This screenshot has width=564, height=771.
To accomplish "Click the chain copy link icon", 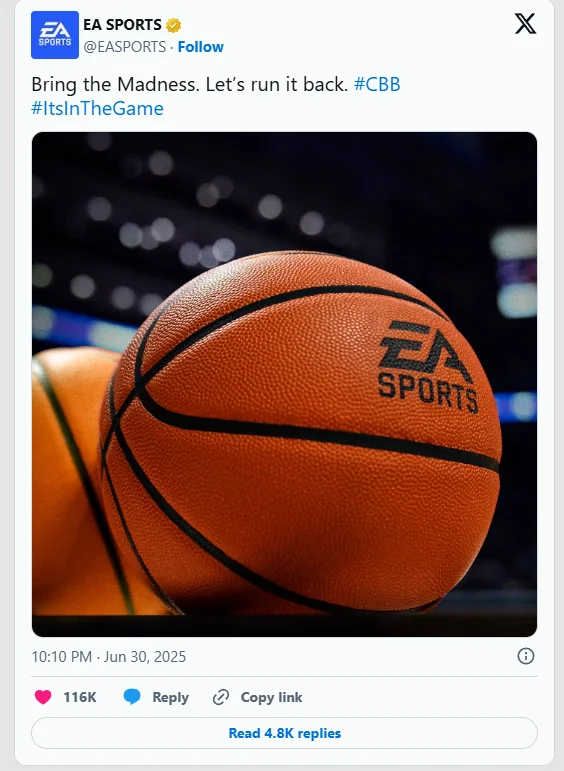I will click(x=221, y=697).
